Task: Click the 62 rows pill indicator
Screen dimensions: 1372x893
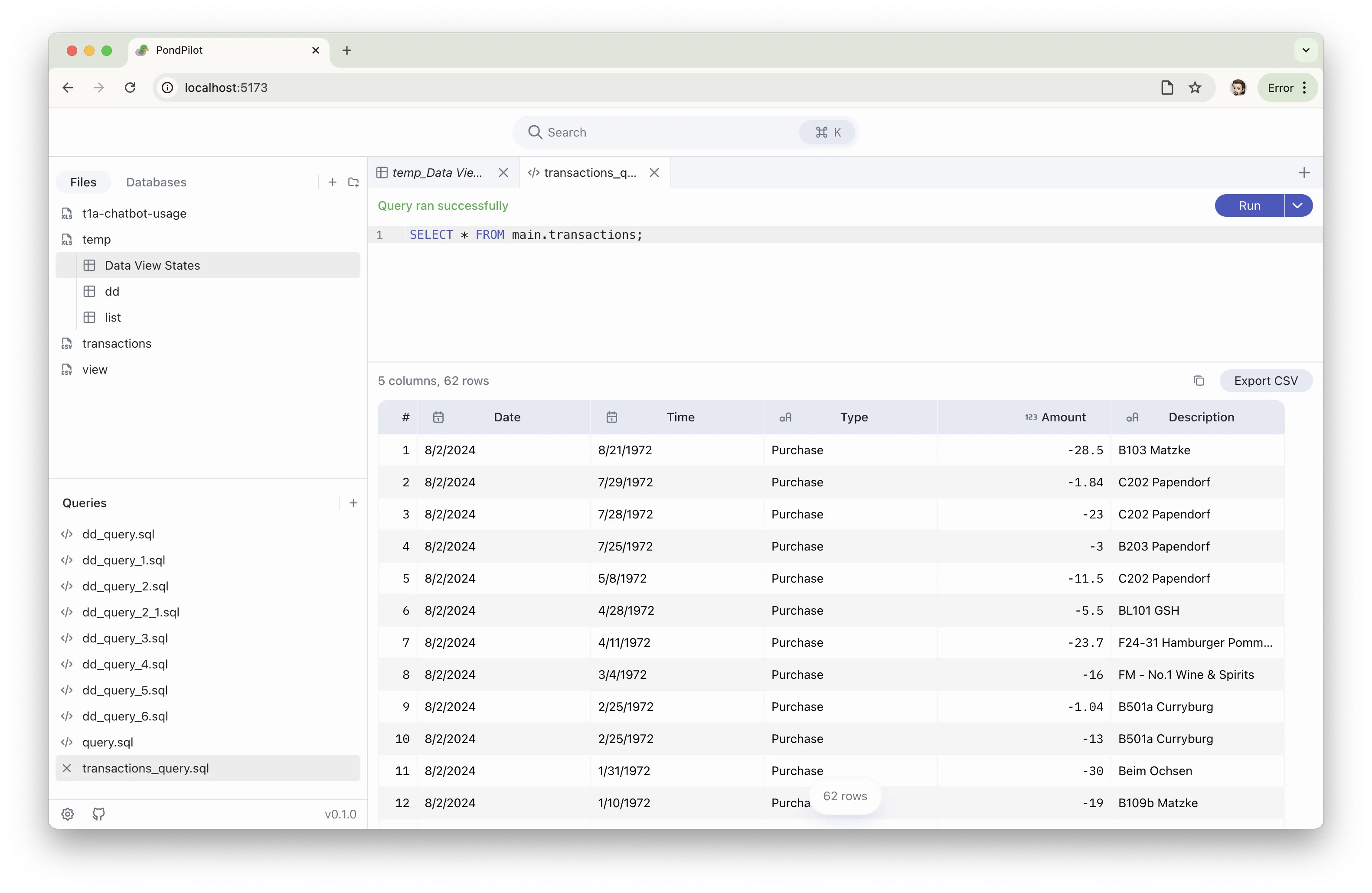Action: (x=845, y=795)
